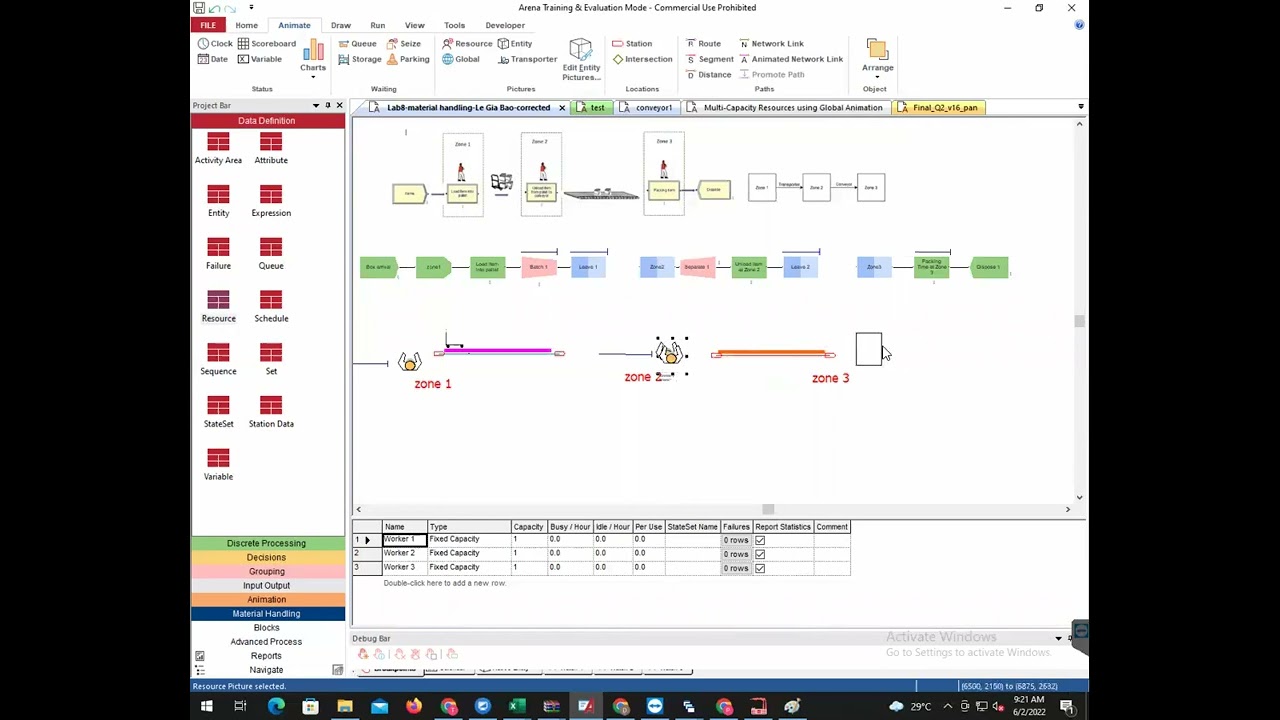Add a Global picture
Screen dimensions: 1280x720
tap(461, 59)
